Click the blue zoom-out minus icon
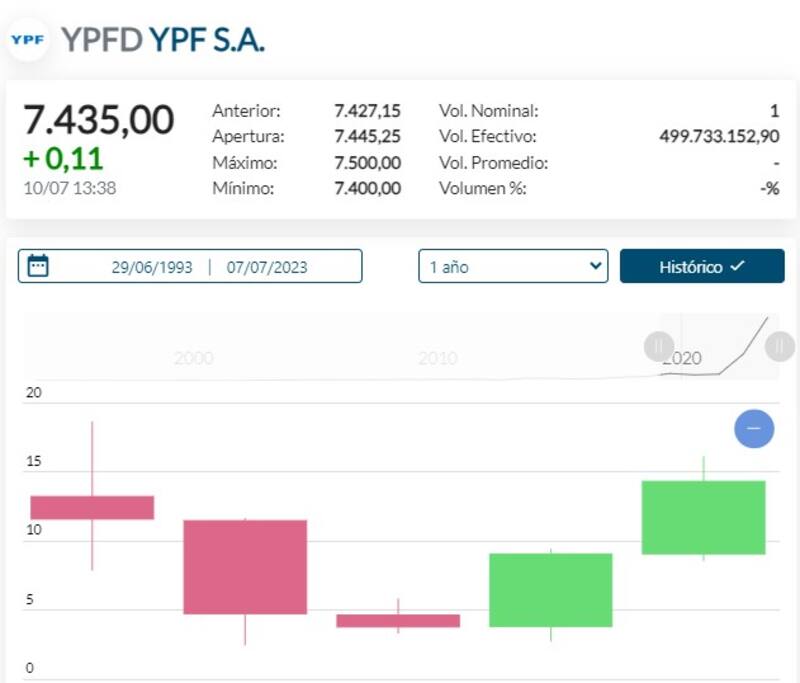Viewport: 800px width, 683px height. click(x=755, y=428)
